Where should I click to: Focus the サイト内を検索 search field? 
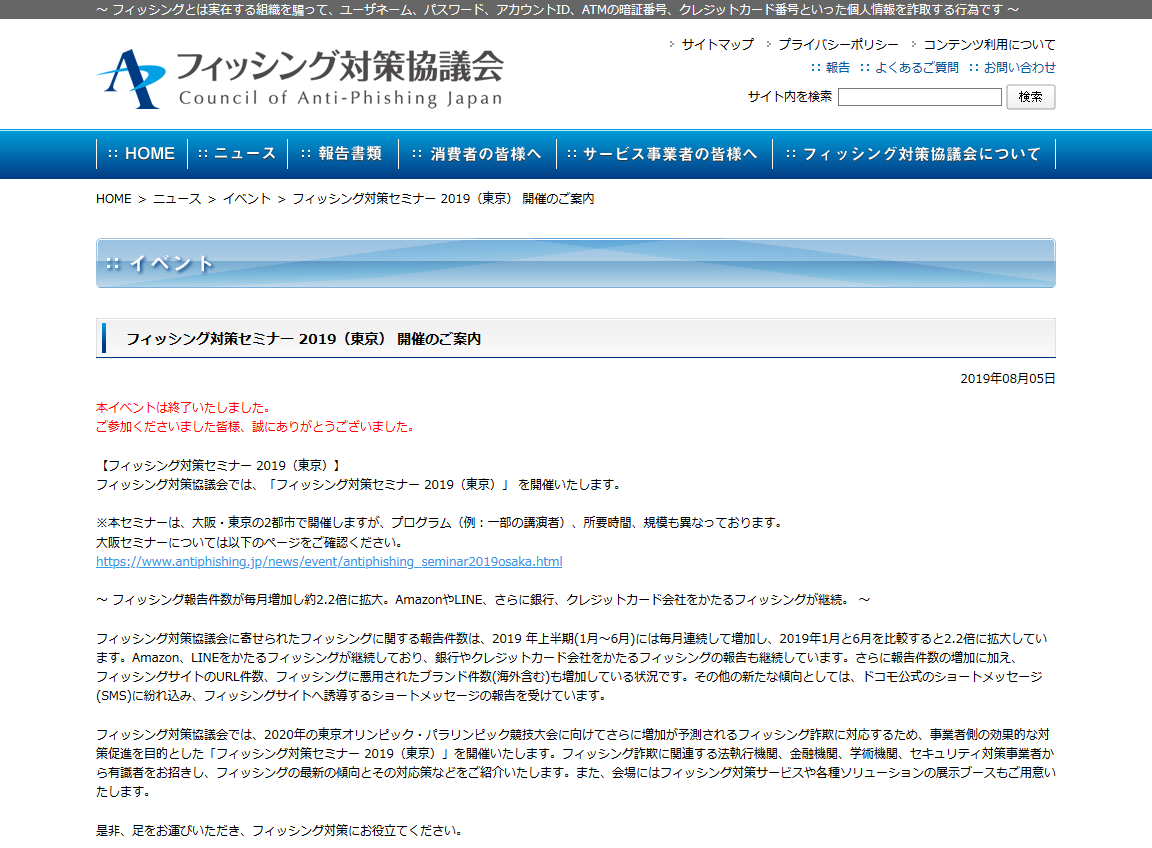pos(919,97)
